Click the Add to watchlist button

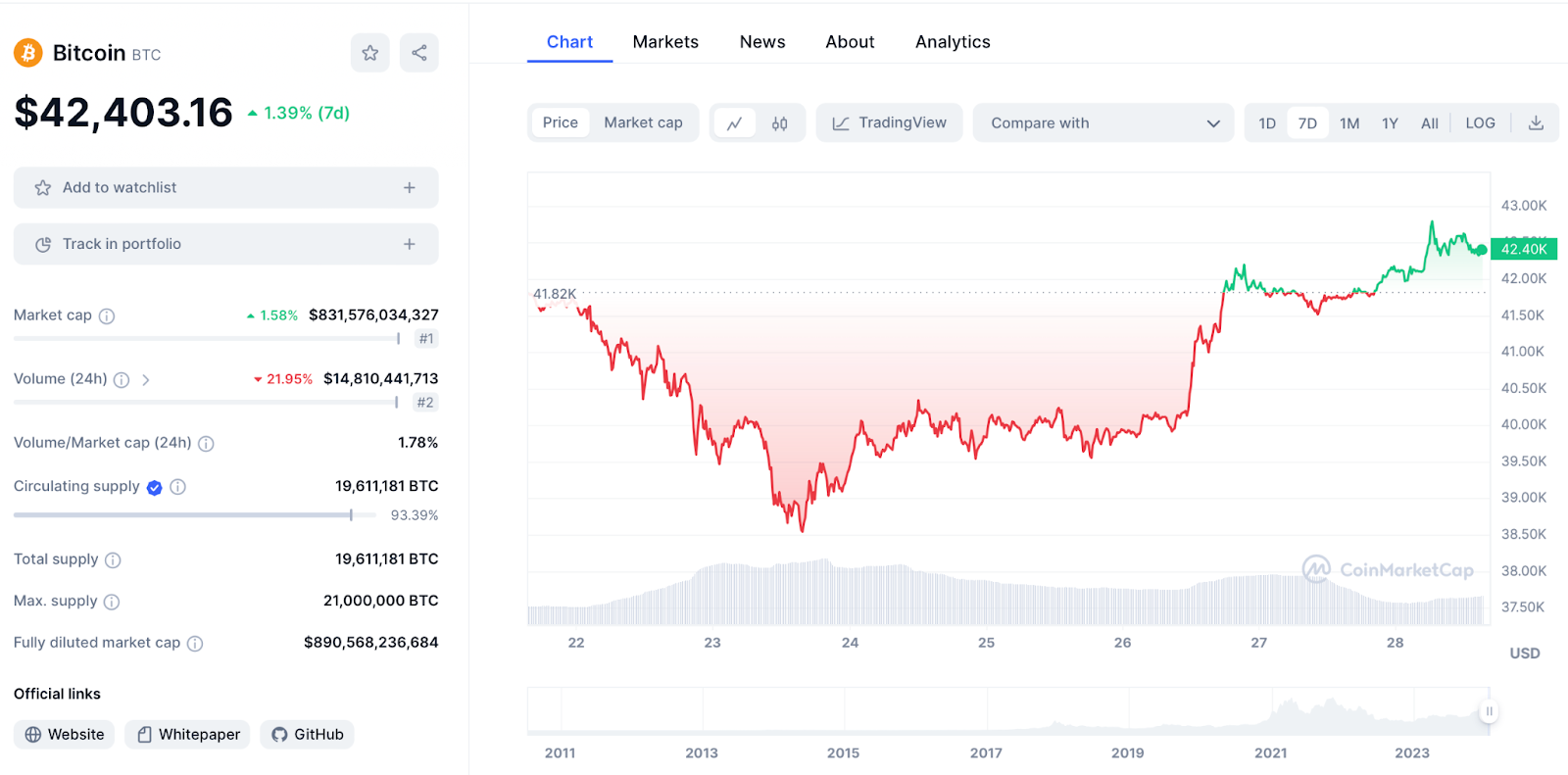coord(226,188)
